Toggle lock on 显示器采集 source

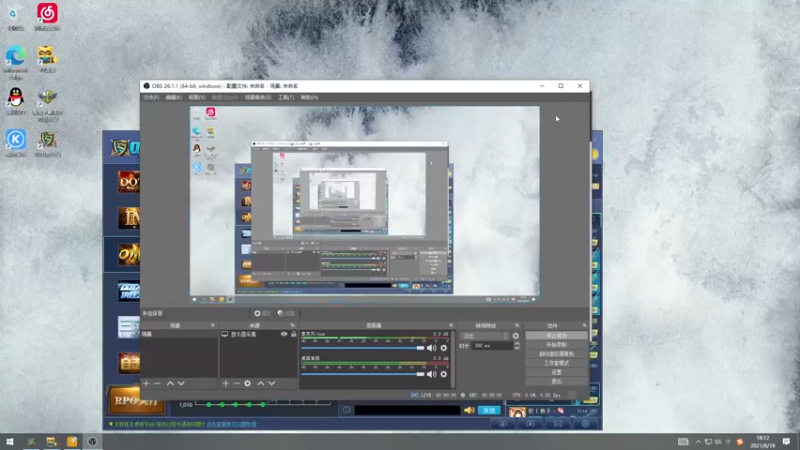click(x=293, y=334)
